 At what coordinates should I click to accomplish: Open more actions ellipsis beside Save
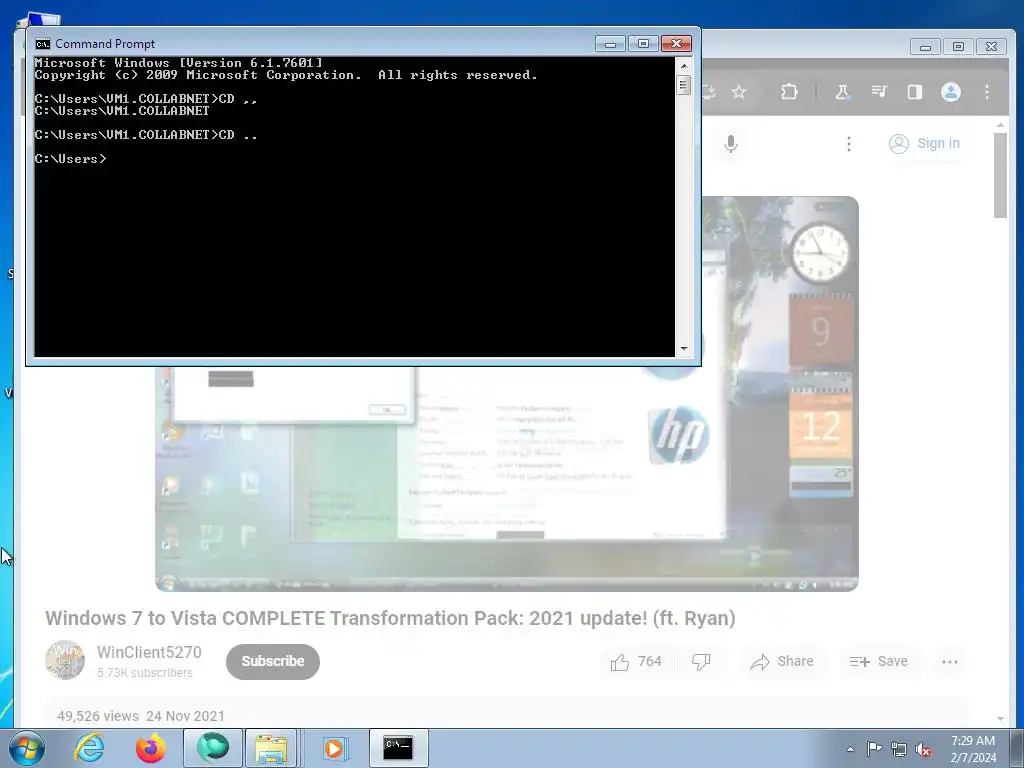pos(950,662)
